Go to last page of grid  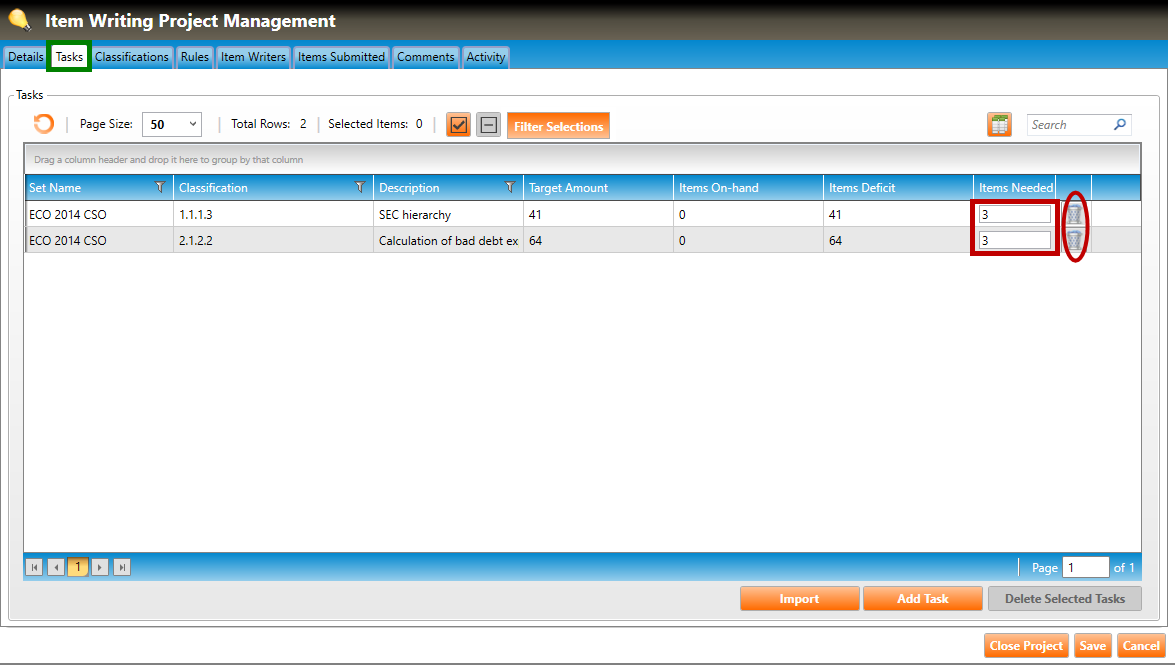click(123, 567)
